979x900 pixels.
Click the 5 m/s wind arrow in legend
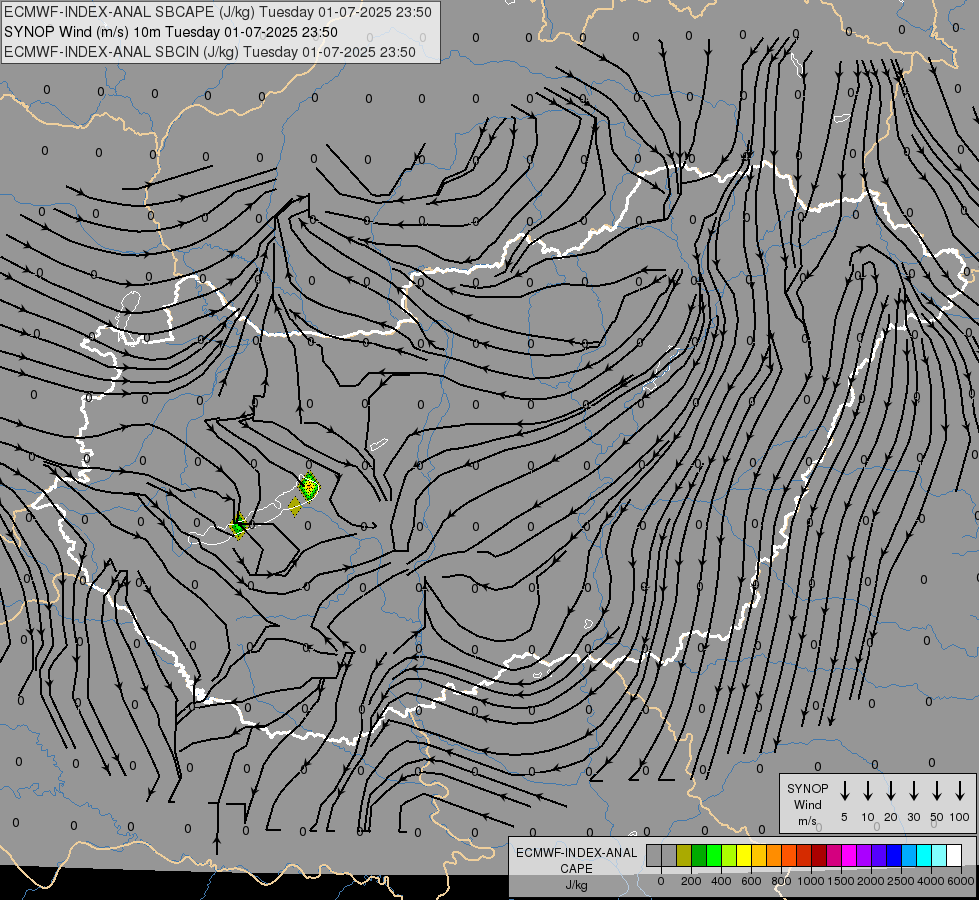tap(844, 791)
